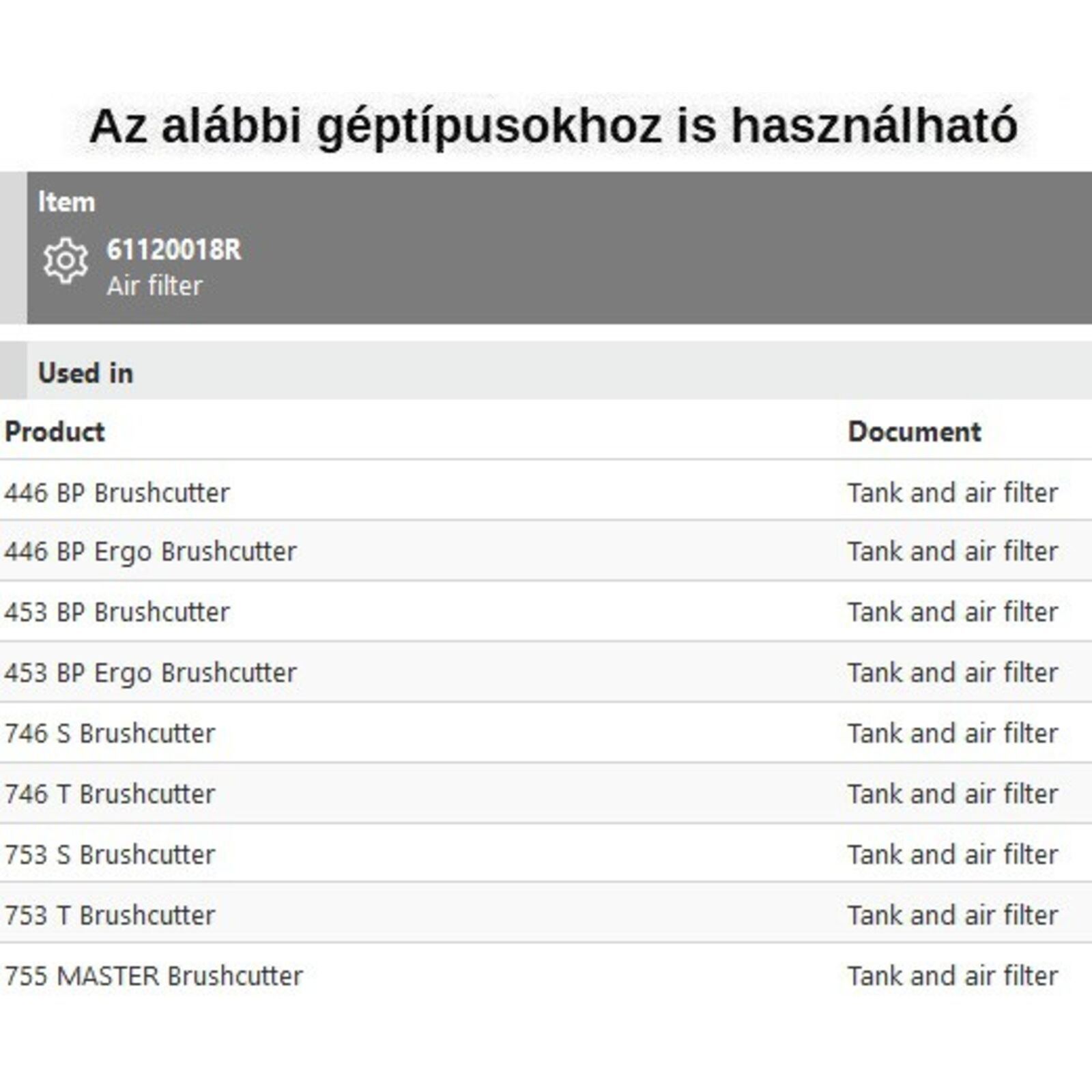Screen dimensions: 1092x1092
Task: Select the 453 BP Brushcutter row
Action: 117,612
